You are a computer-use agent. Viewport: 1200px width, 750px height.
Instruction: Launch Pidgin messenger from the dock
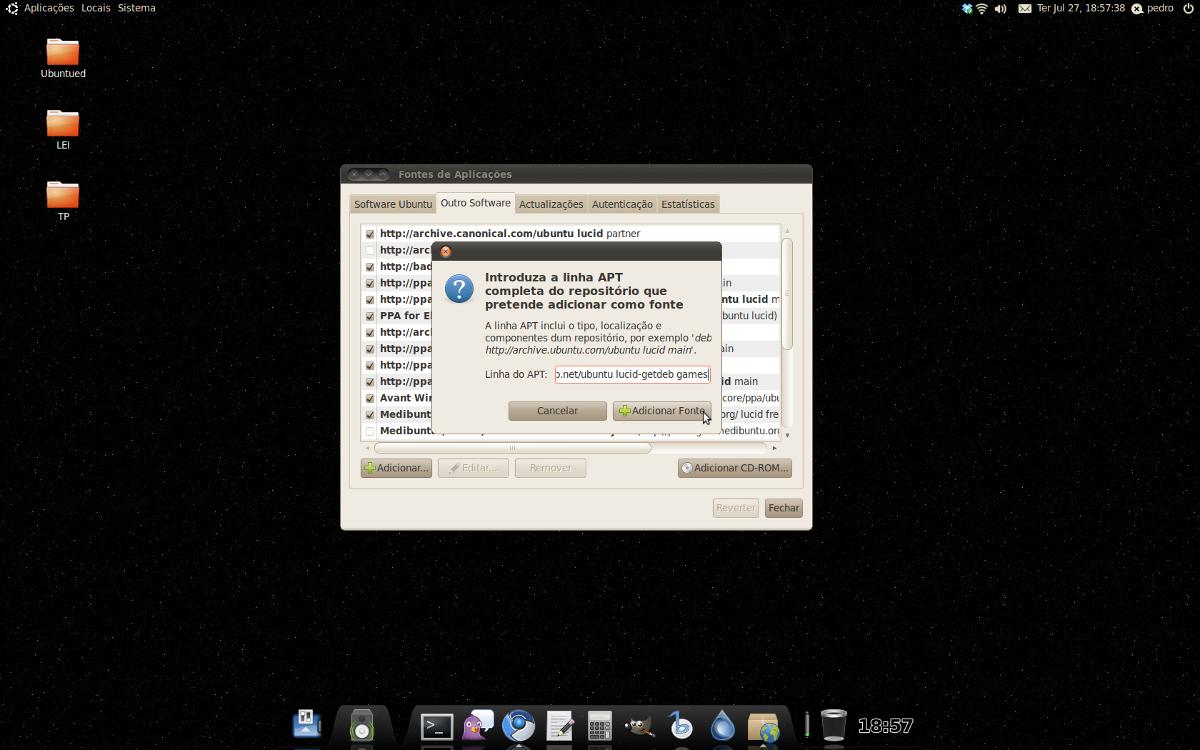pos(478,725)
